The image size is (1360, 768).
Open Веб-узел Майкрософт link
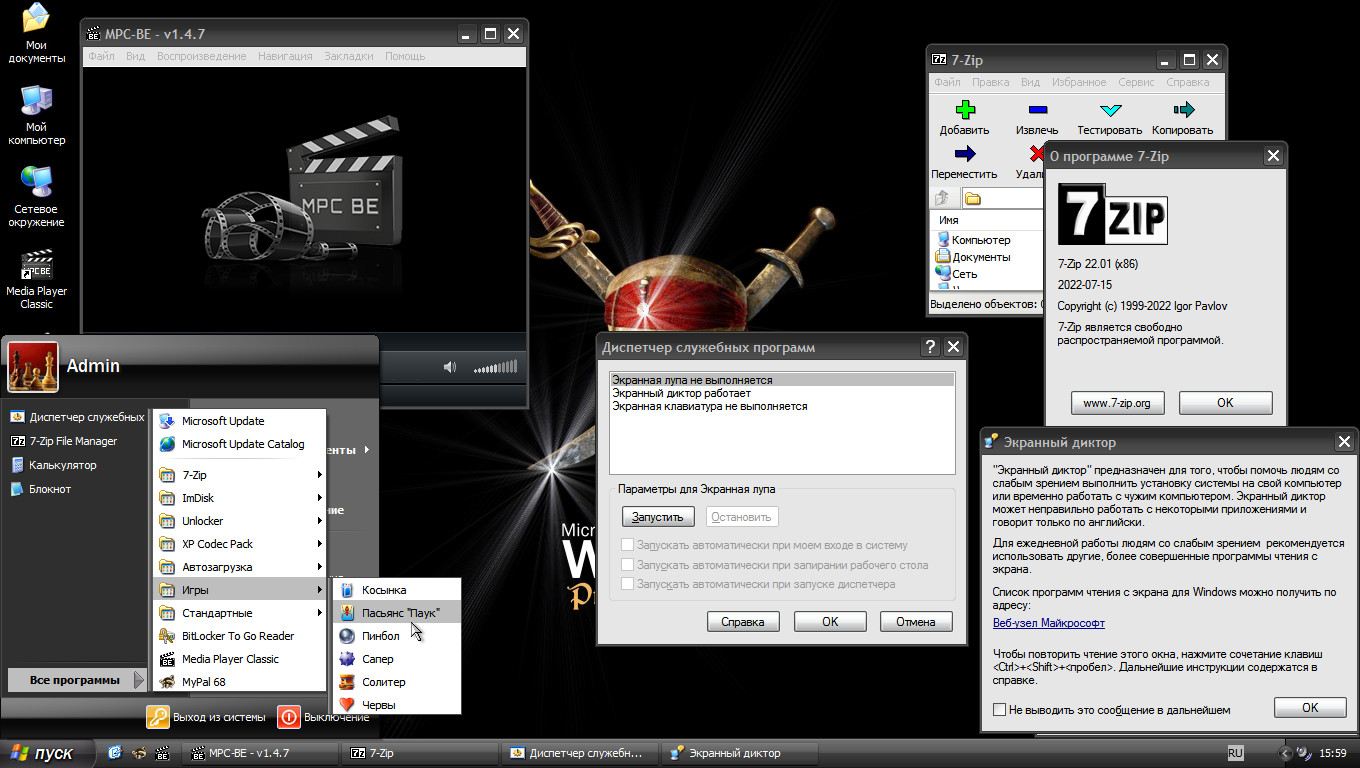click(1049, 623)
